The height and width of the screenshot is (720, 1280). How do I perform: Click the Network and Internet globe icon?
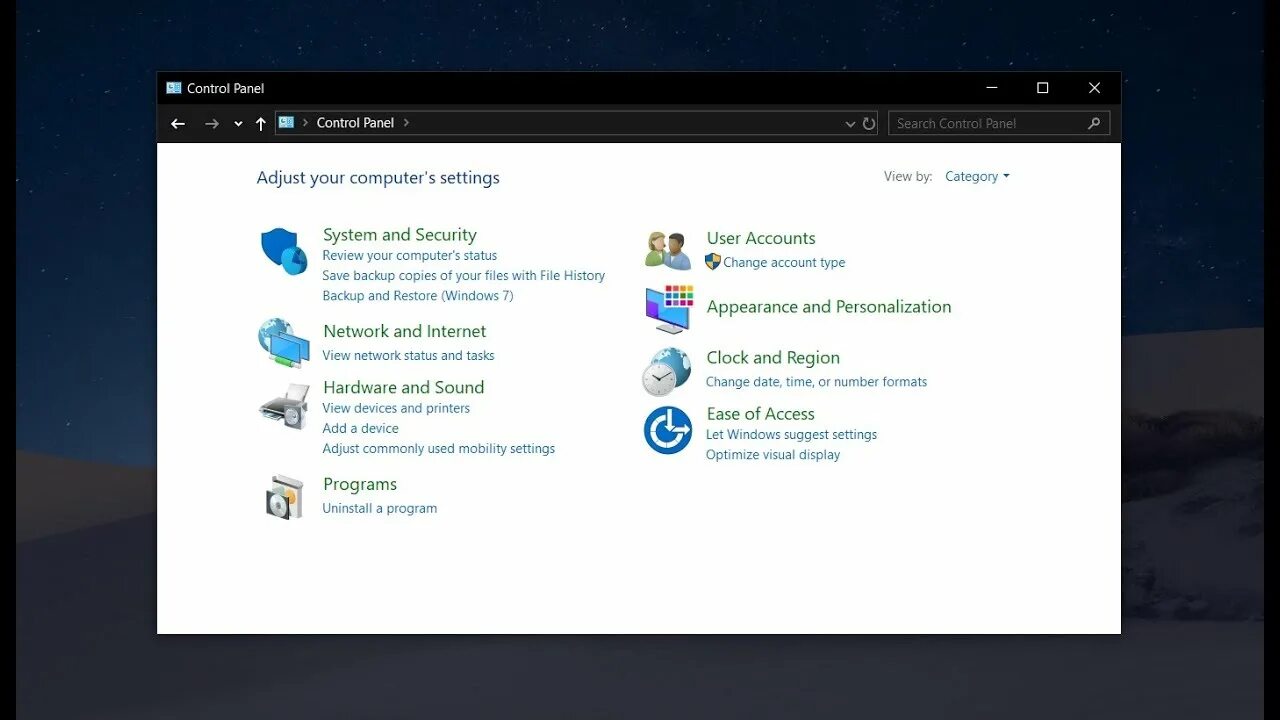(284, 343)
